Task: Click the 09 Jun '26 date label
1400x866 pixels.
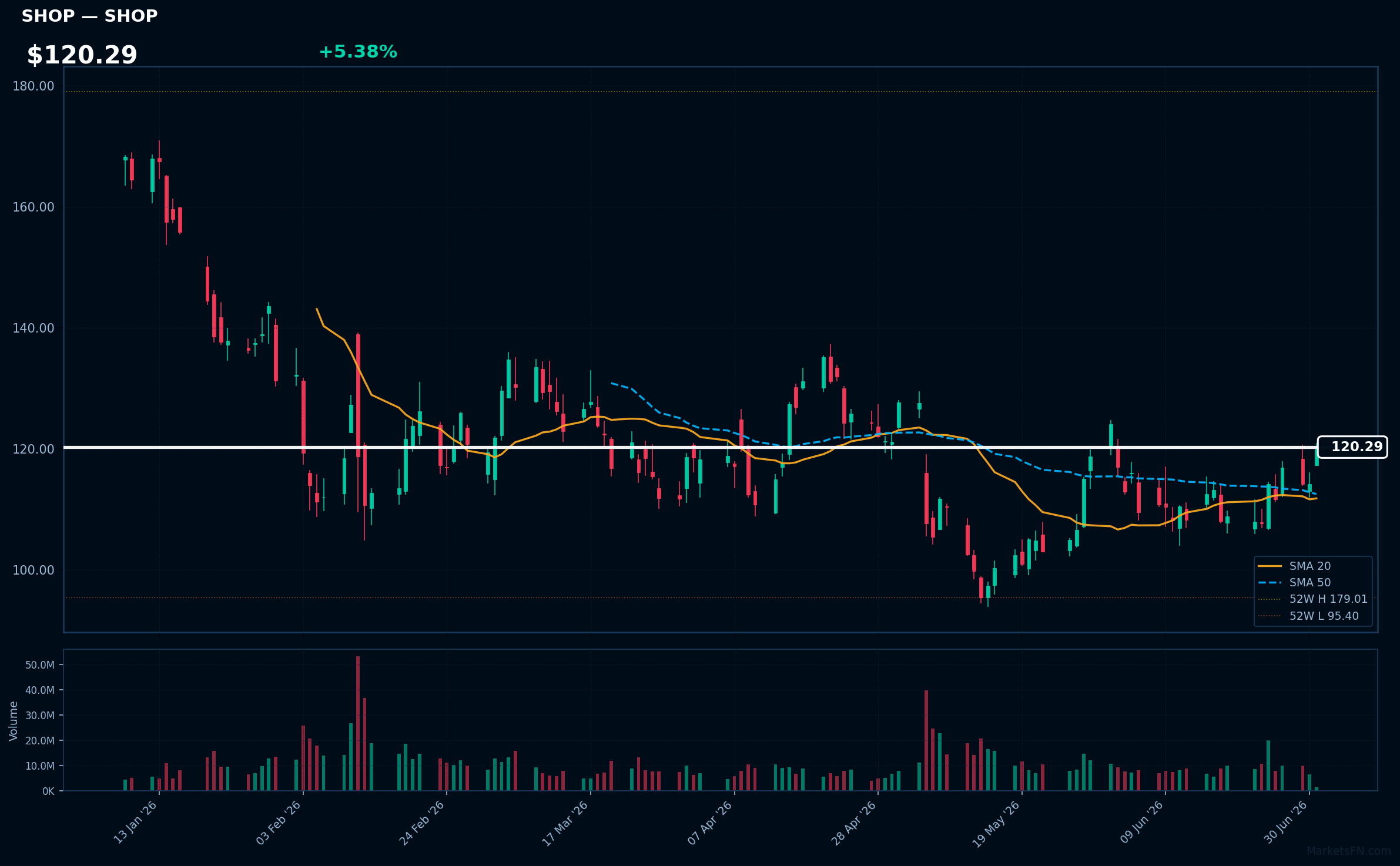Action: [x=1142, y=823]
